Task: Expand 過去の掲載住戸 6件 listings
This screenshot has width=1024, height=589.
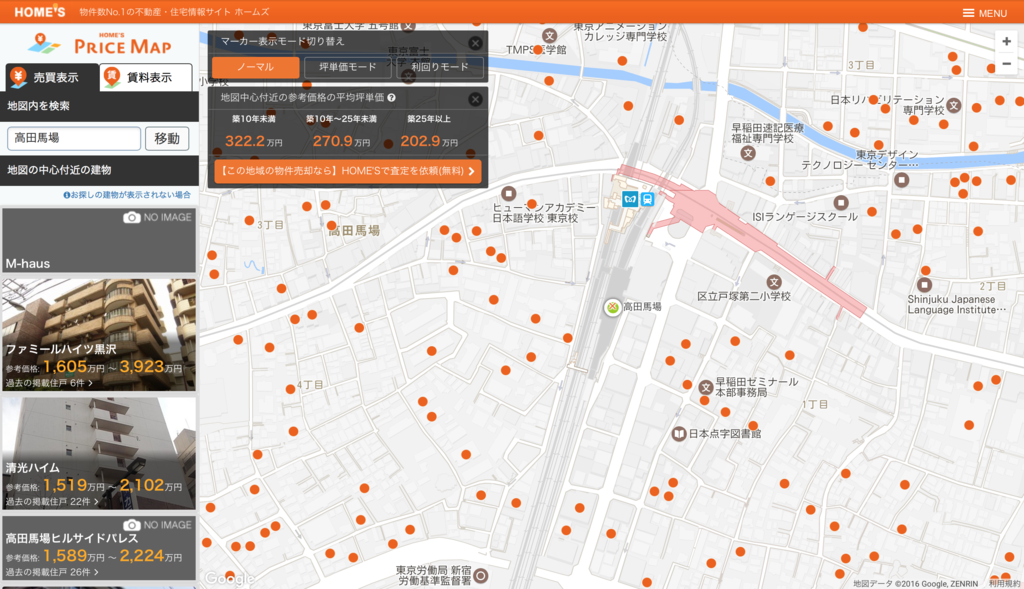Action: [x=49, y=383]
